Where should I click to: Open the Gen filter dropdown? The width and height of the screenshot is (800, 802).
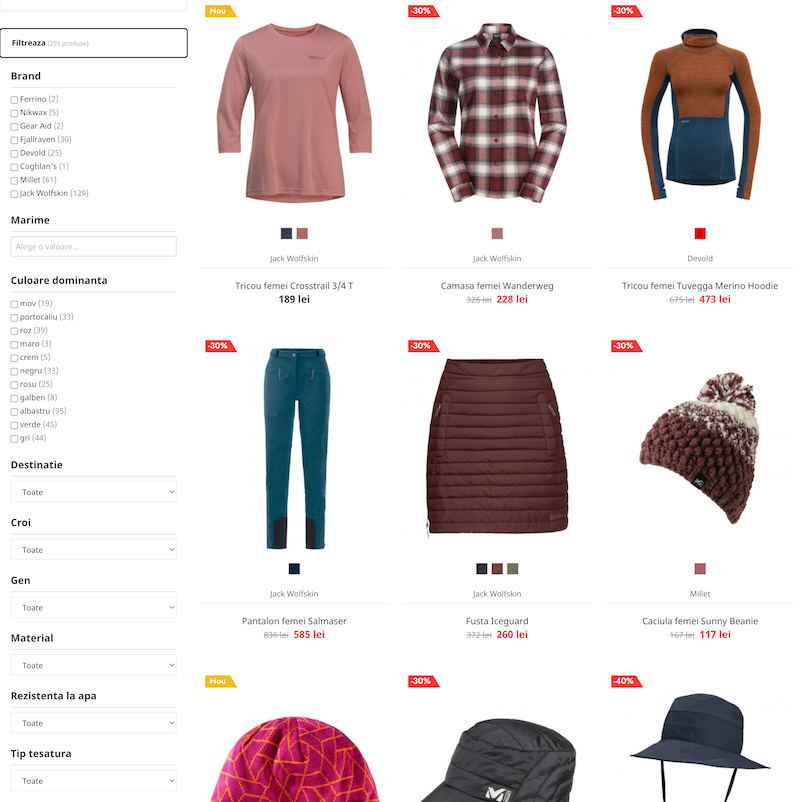tap(94, 608)
